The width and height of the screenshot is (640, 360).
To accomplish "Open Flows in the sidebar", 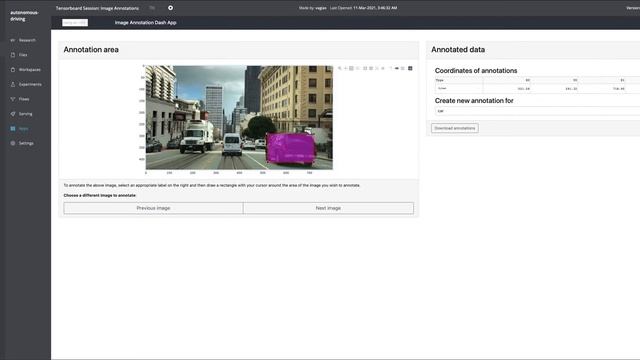I will click(20, 99).
